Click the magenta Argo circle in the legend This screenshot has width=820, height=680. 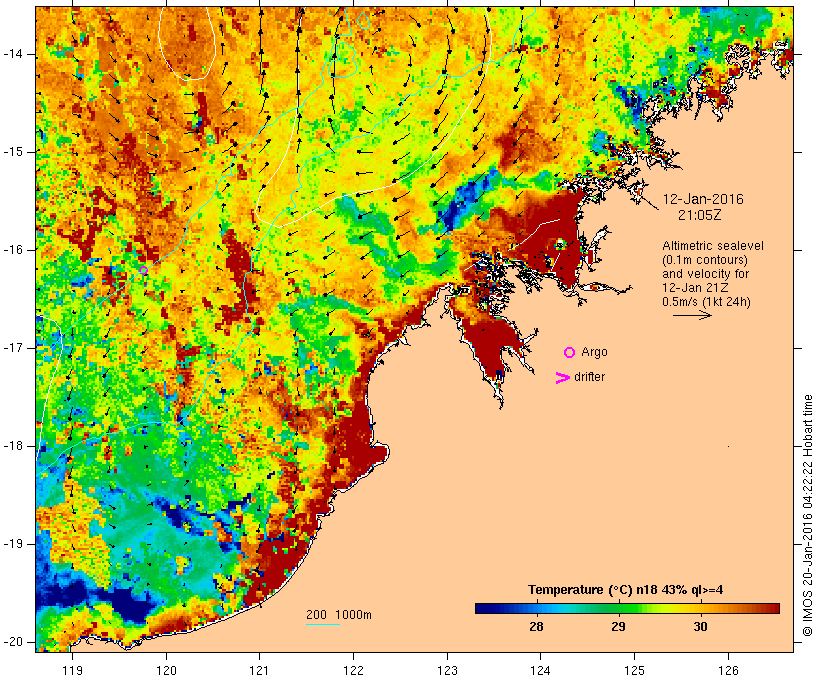pyautogui.click(x=570, y=352)
